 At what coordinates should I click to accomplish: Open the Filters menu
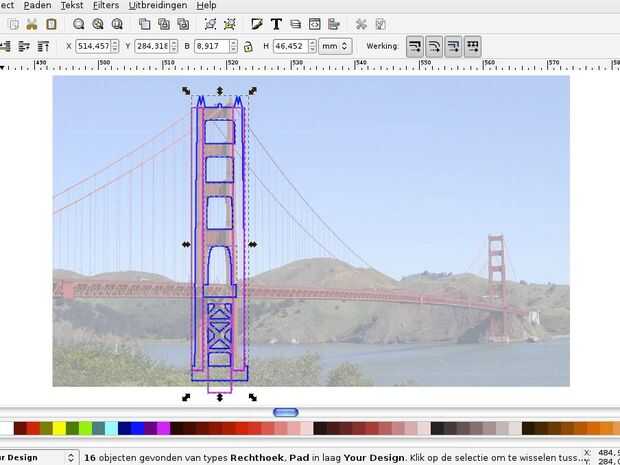click(x=106, y=6)
